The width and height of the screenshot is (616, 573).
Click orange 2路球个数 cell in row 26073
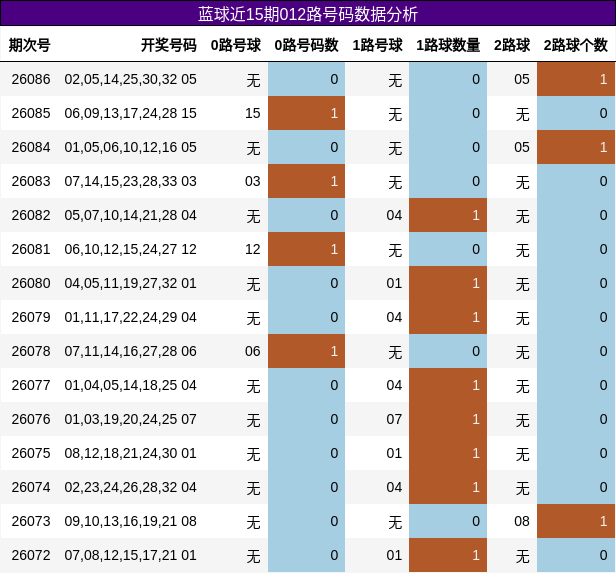(x=576, y=521)
